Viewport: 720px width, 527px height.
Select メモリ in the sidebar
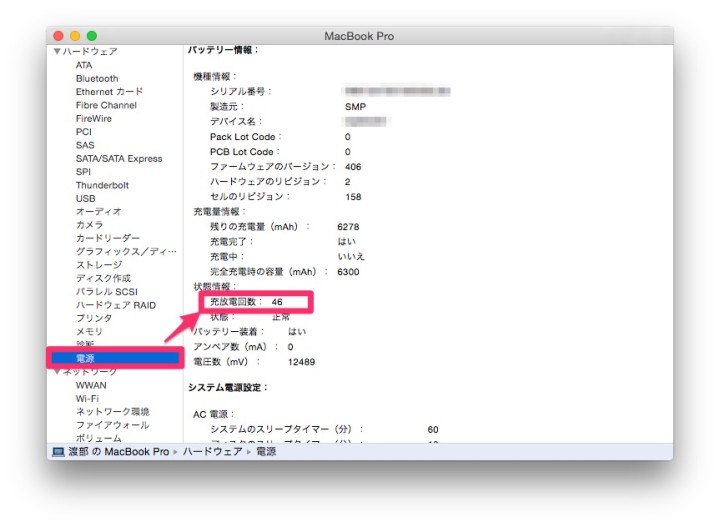89,331
